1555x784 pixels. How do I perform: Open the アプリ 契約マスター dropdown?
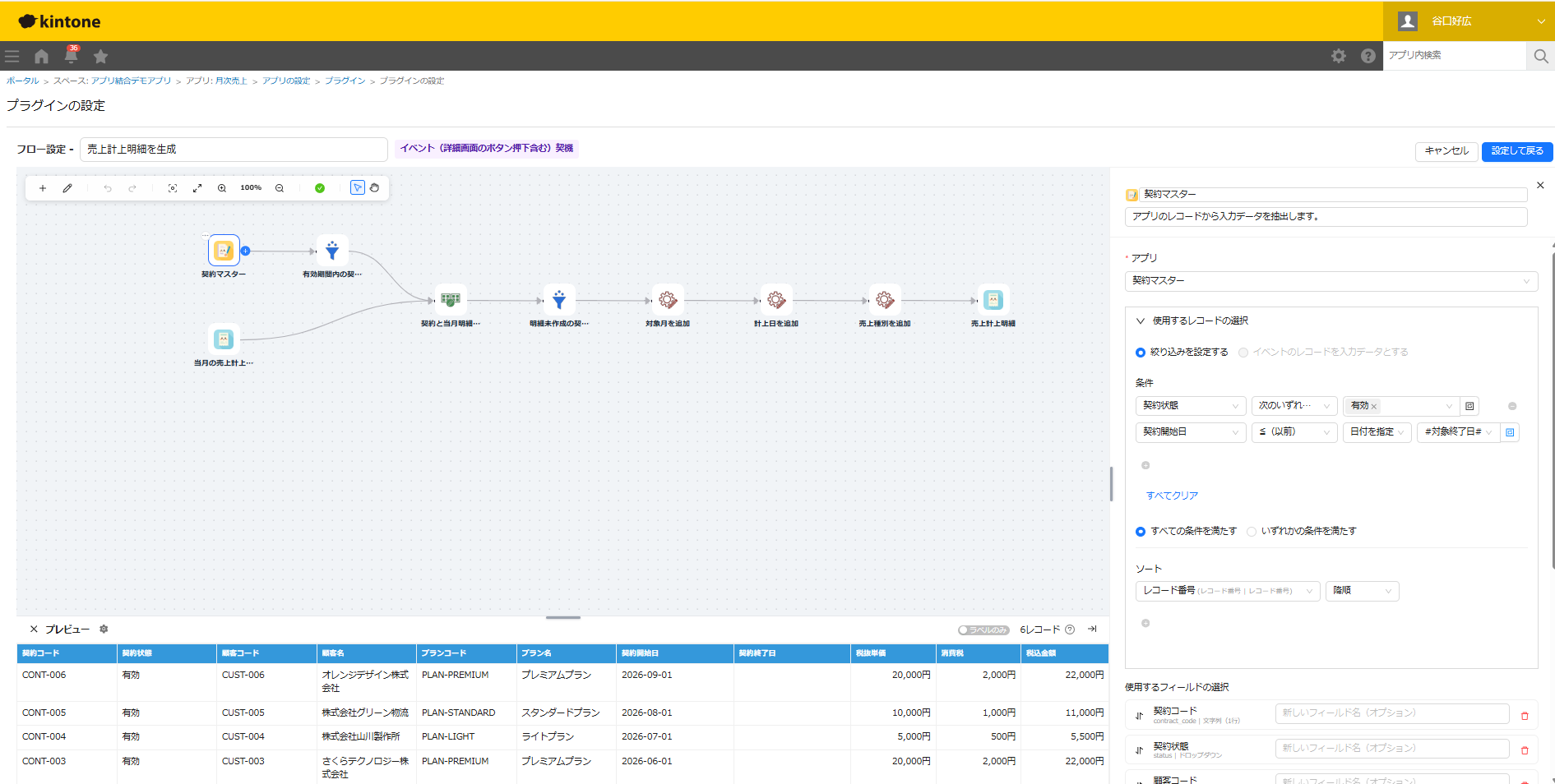[1331, 281]
